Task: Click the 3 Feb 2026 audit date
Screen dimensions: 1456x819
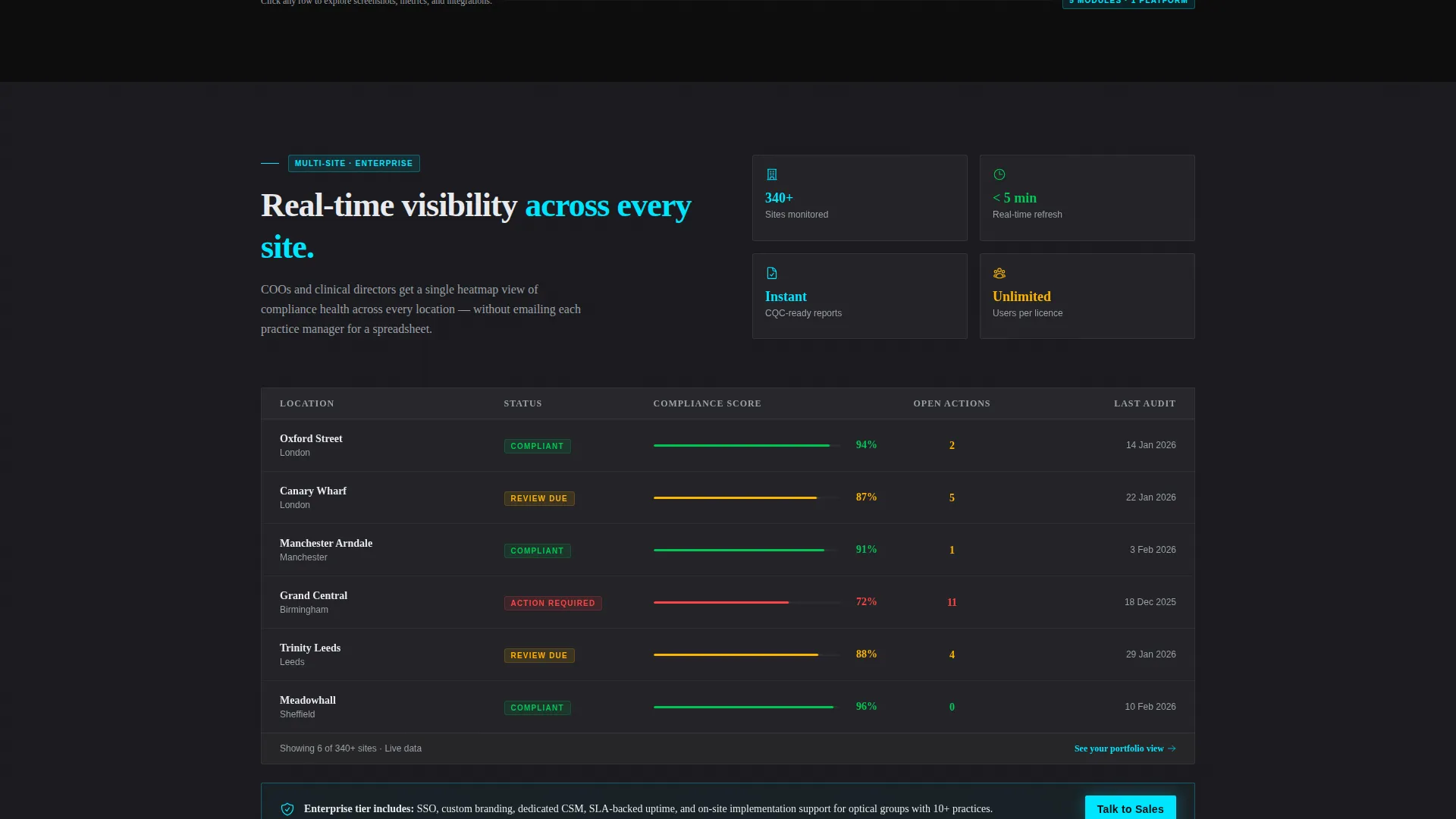Action: (x=1153, y=550)
